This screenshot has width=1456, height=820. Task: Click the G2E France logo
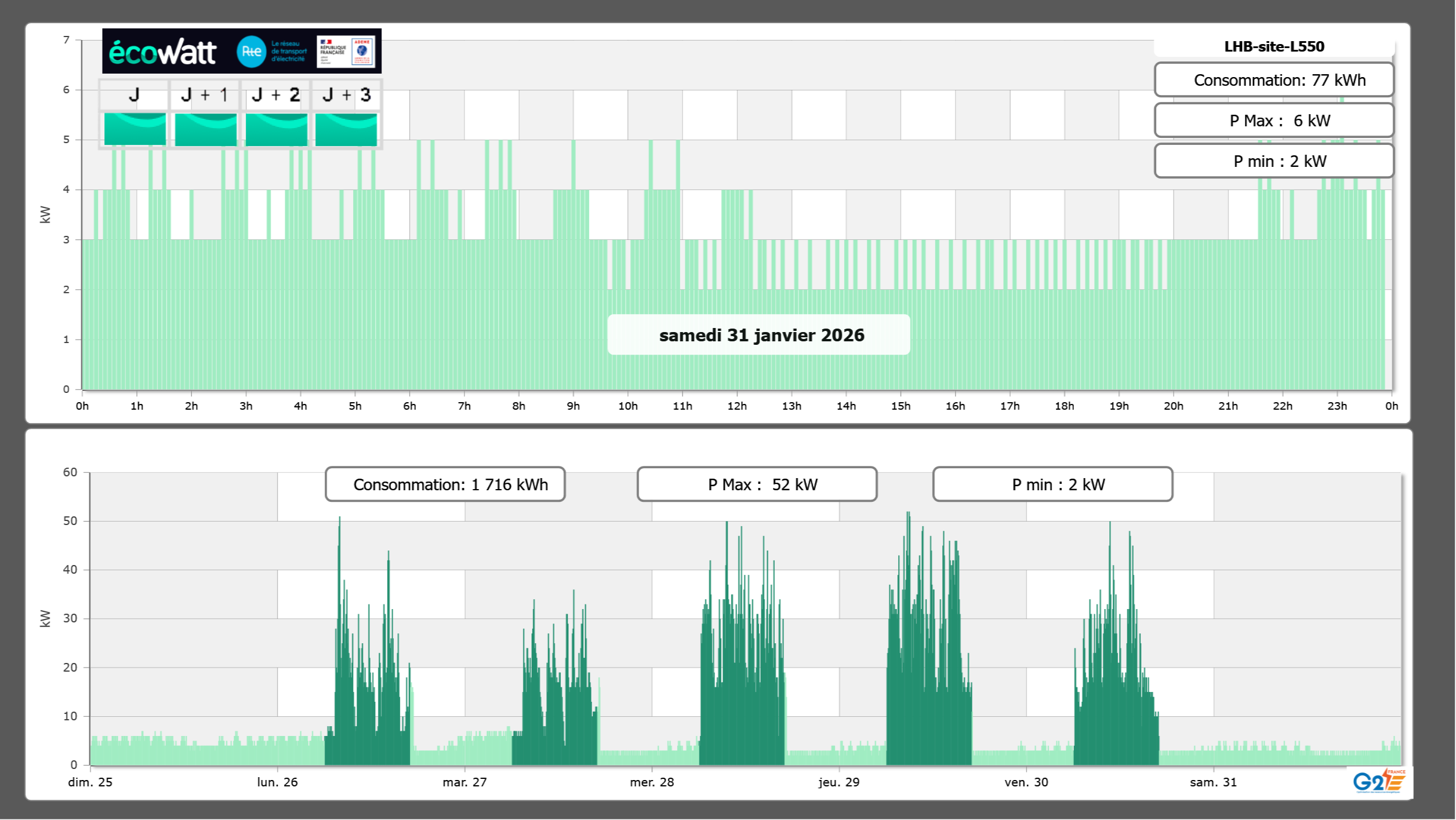click(x=1378, y=781)
